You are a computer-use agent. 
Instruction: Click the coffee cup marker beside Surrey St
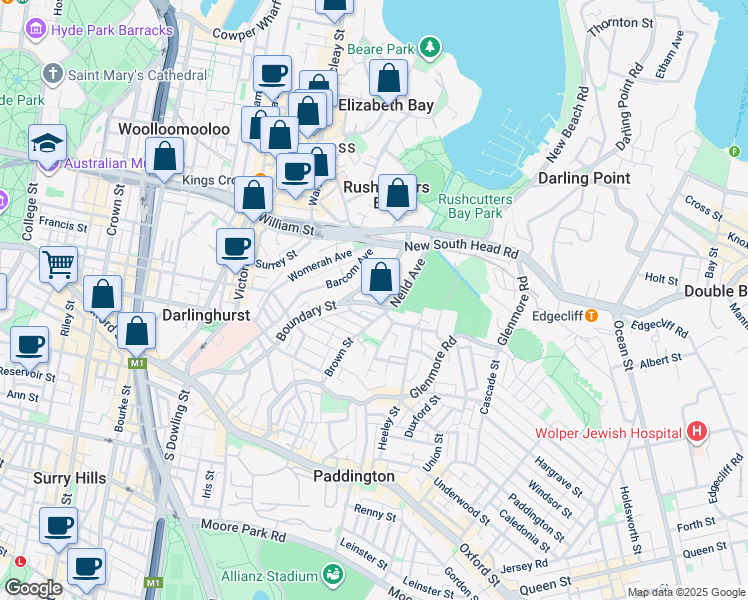(235, 248)
